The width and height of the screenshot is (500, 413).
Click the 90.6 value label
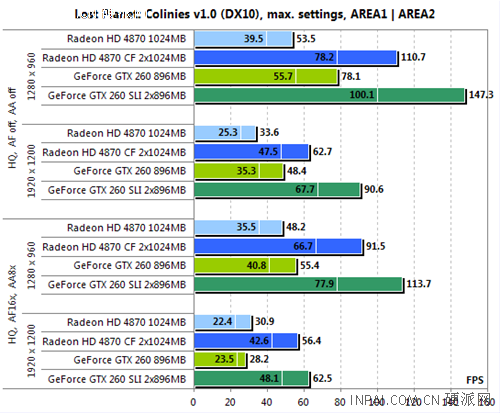click(x=374, y=189)
